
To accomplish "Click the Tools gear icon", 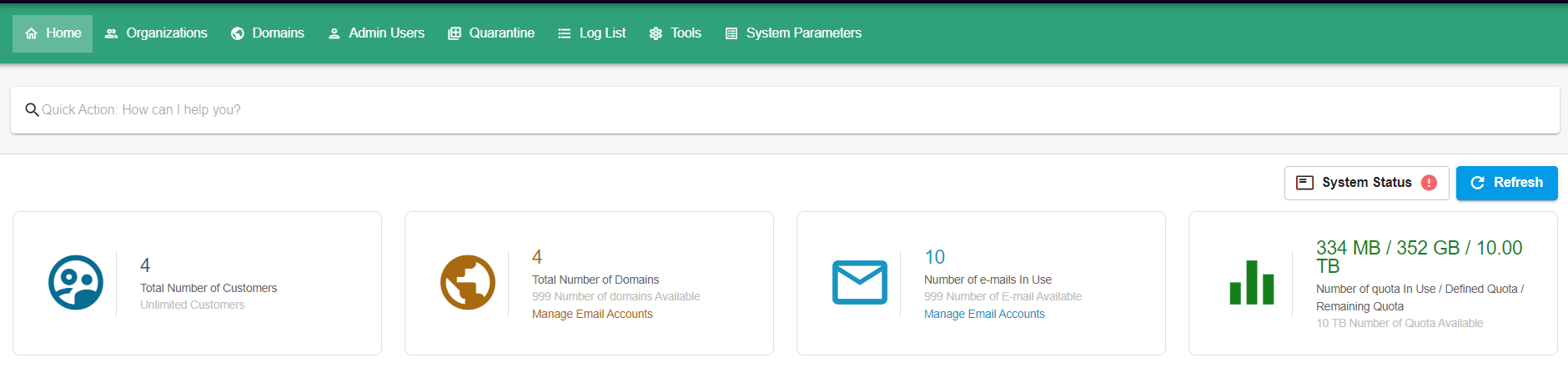I will (x=656, y=33).
